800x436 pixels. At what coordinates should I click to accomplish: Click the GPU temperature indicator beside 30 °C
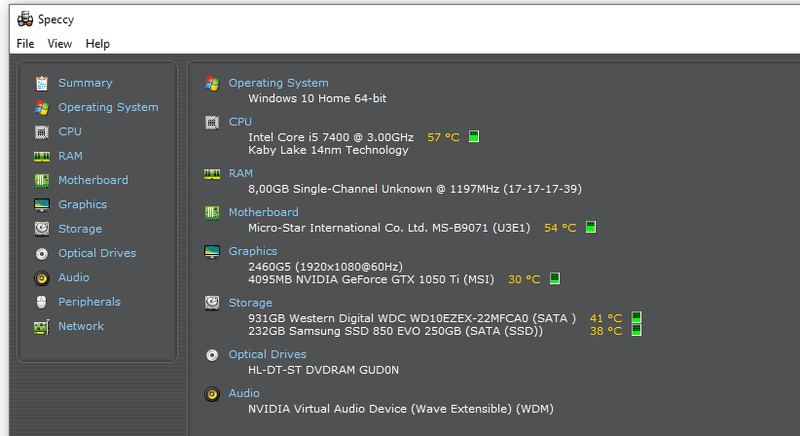[x=555, y=279]
